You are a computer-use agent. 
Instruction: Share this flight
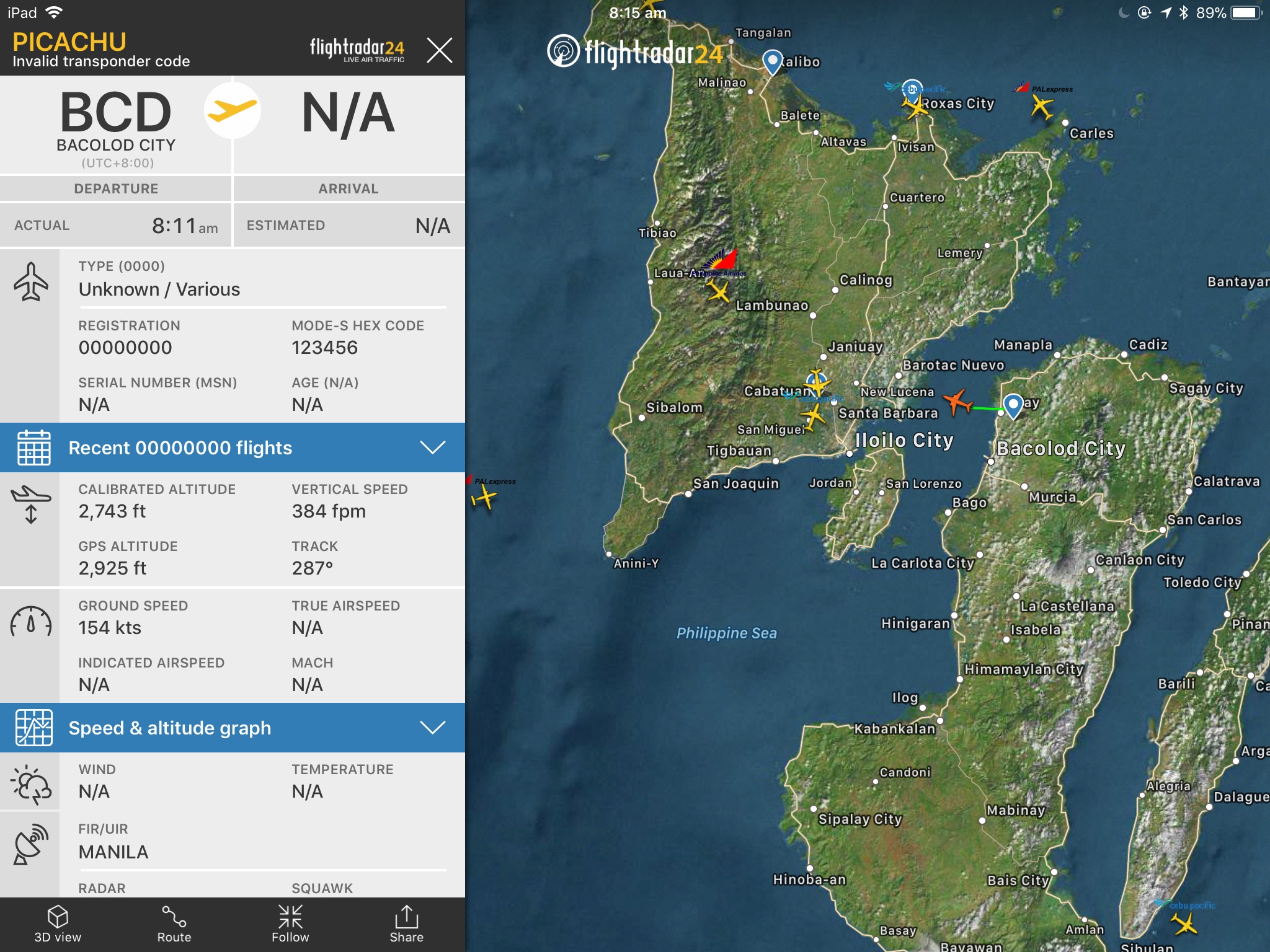pyautogui.click(x=406, y=923)
